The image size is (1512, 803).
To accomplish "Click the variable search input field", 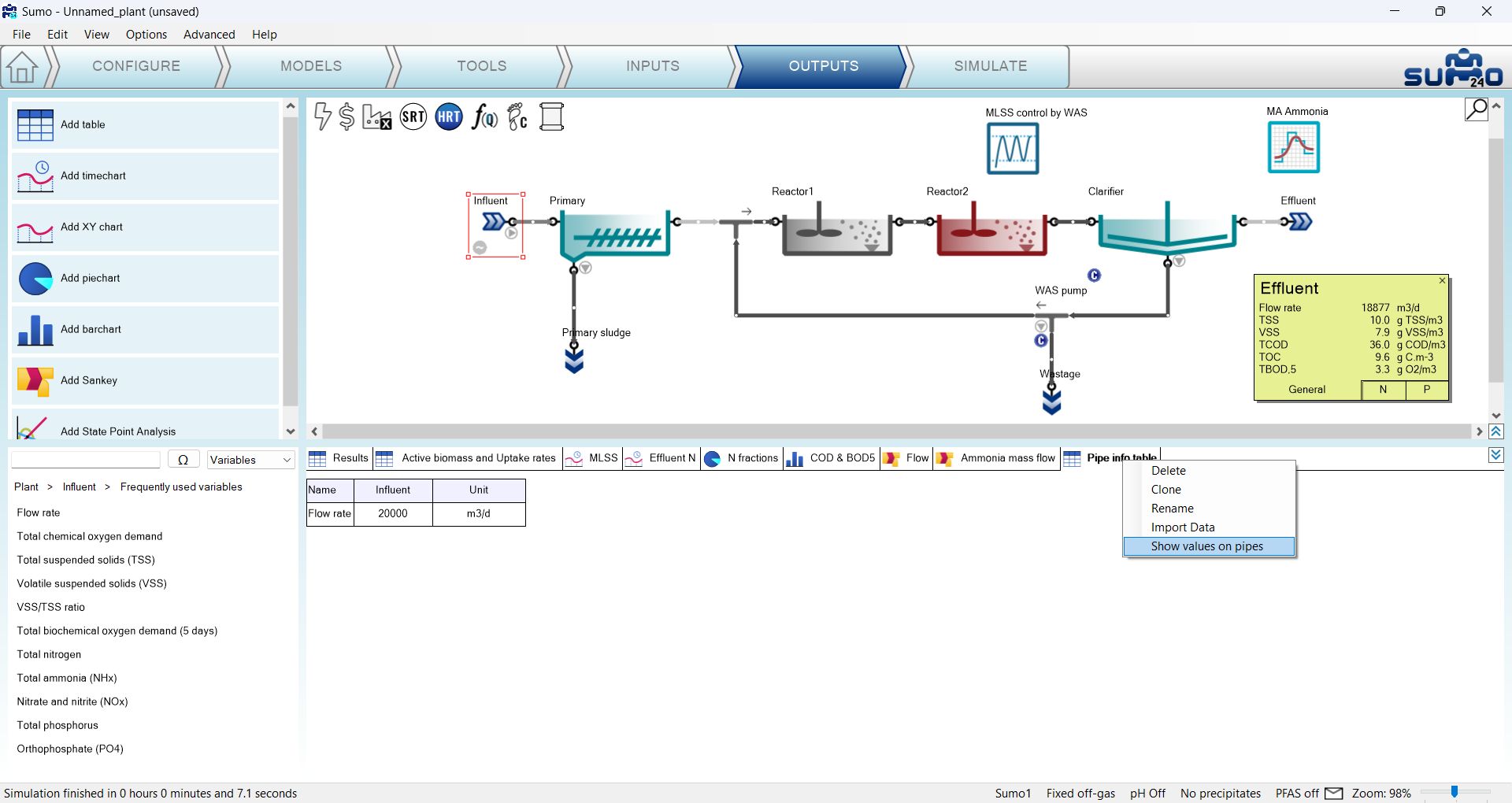I will click(x=86, y=460).
